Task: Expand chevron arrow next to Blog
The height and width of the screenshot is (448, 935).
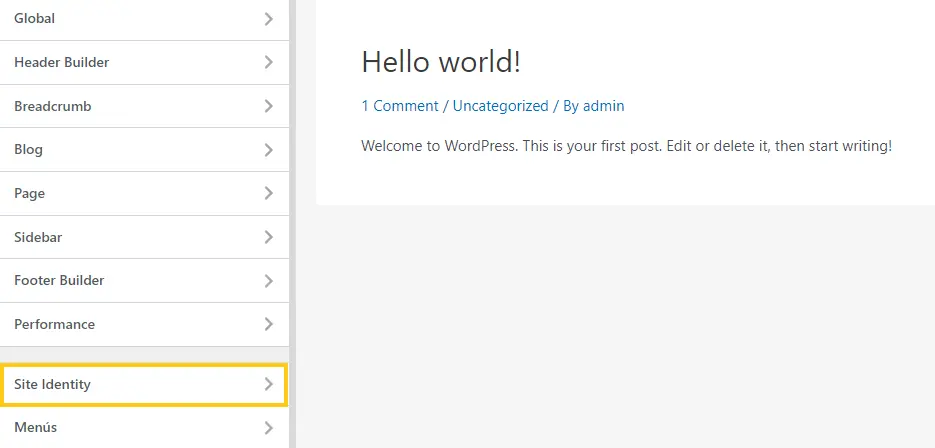Action: point(269,150)
